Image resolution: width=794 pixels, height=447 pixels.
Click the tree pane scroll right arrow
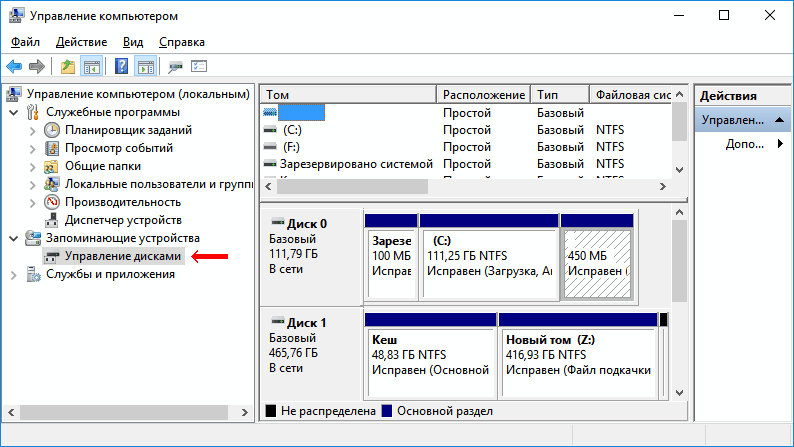[245, 413]
